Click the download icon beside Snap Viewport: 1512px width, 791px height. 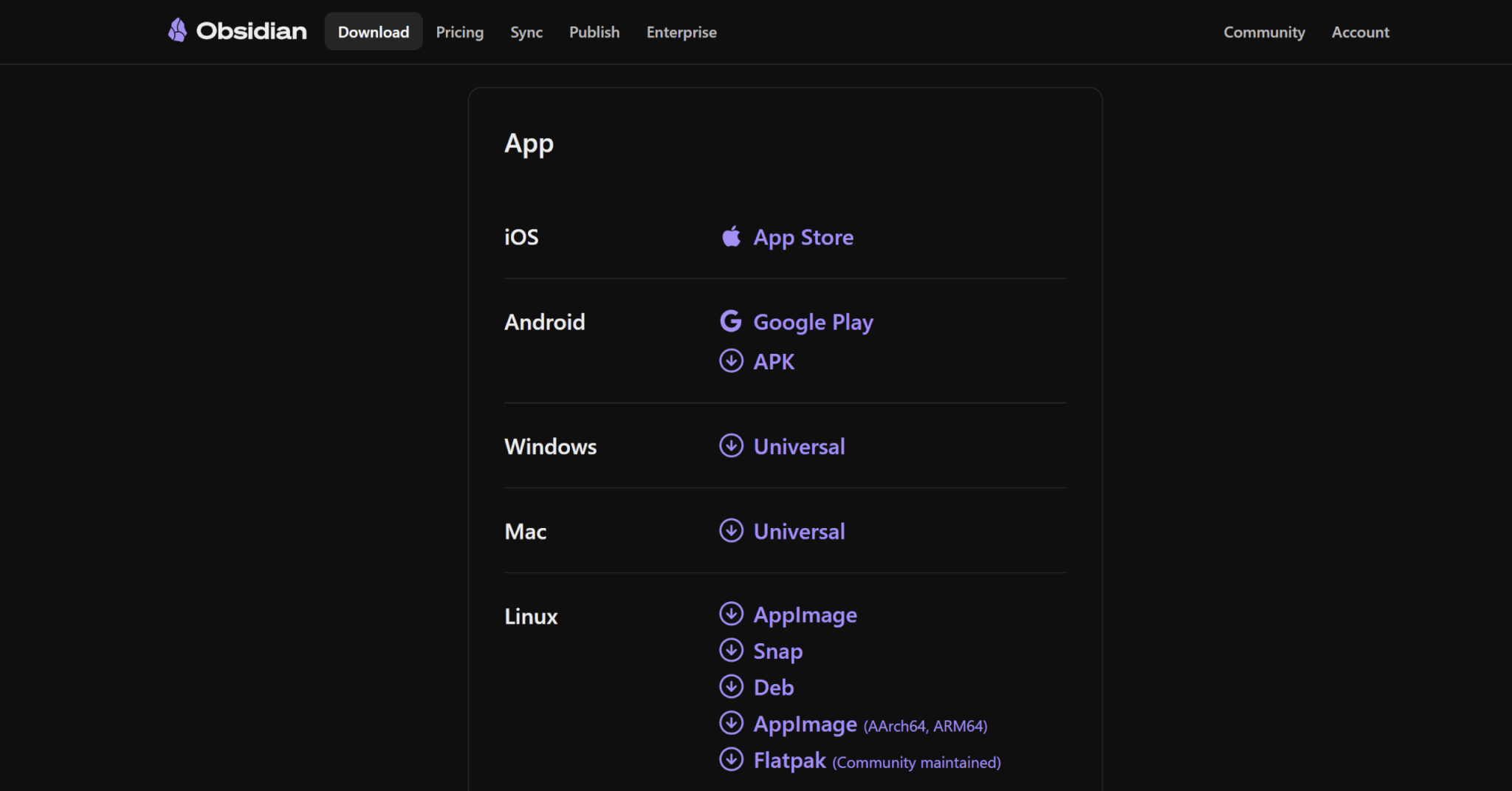[731, 650]
